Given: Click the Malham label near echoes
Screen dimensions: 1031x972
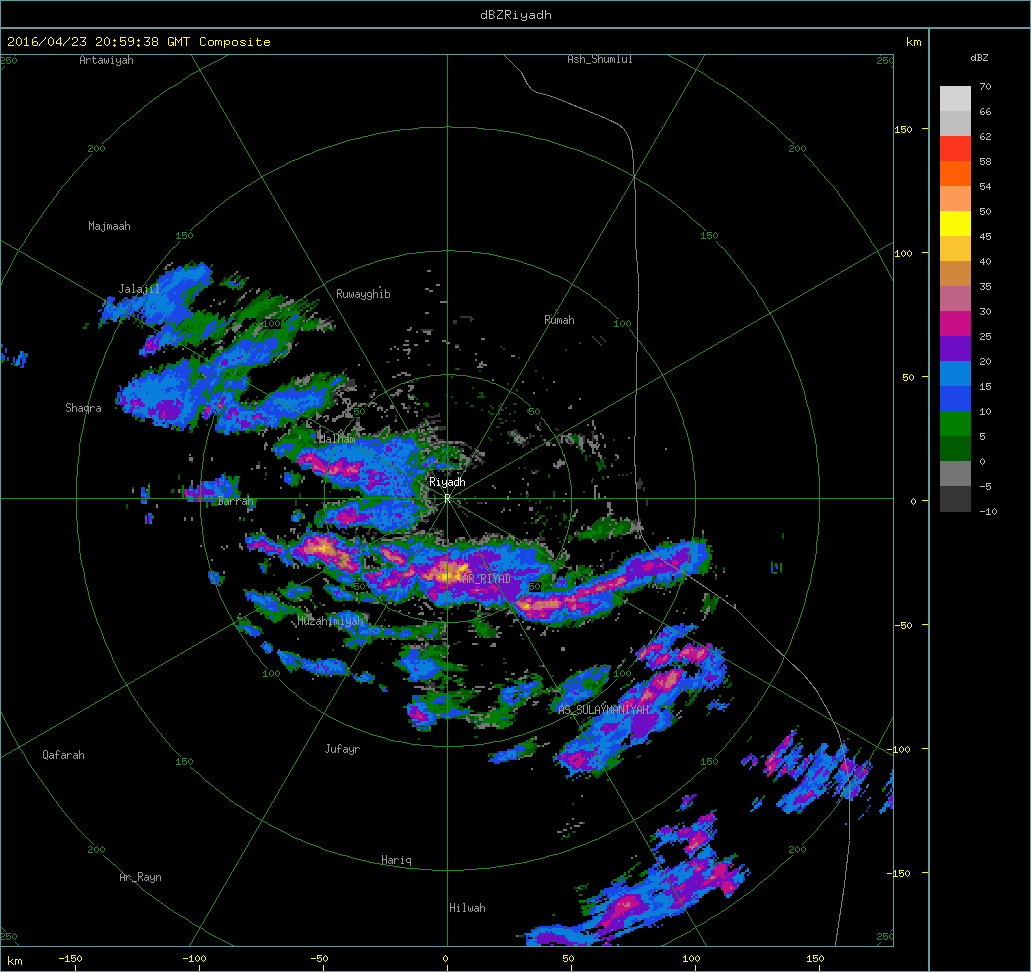Looking at the screenshot, I should pyautogui.click(x=337, y=438).
